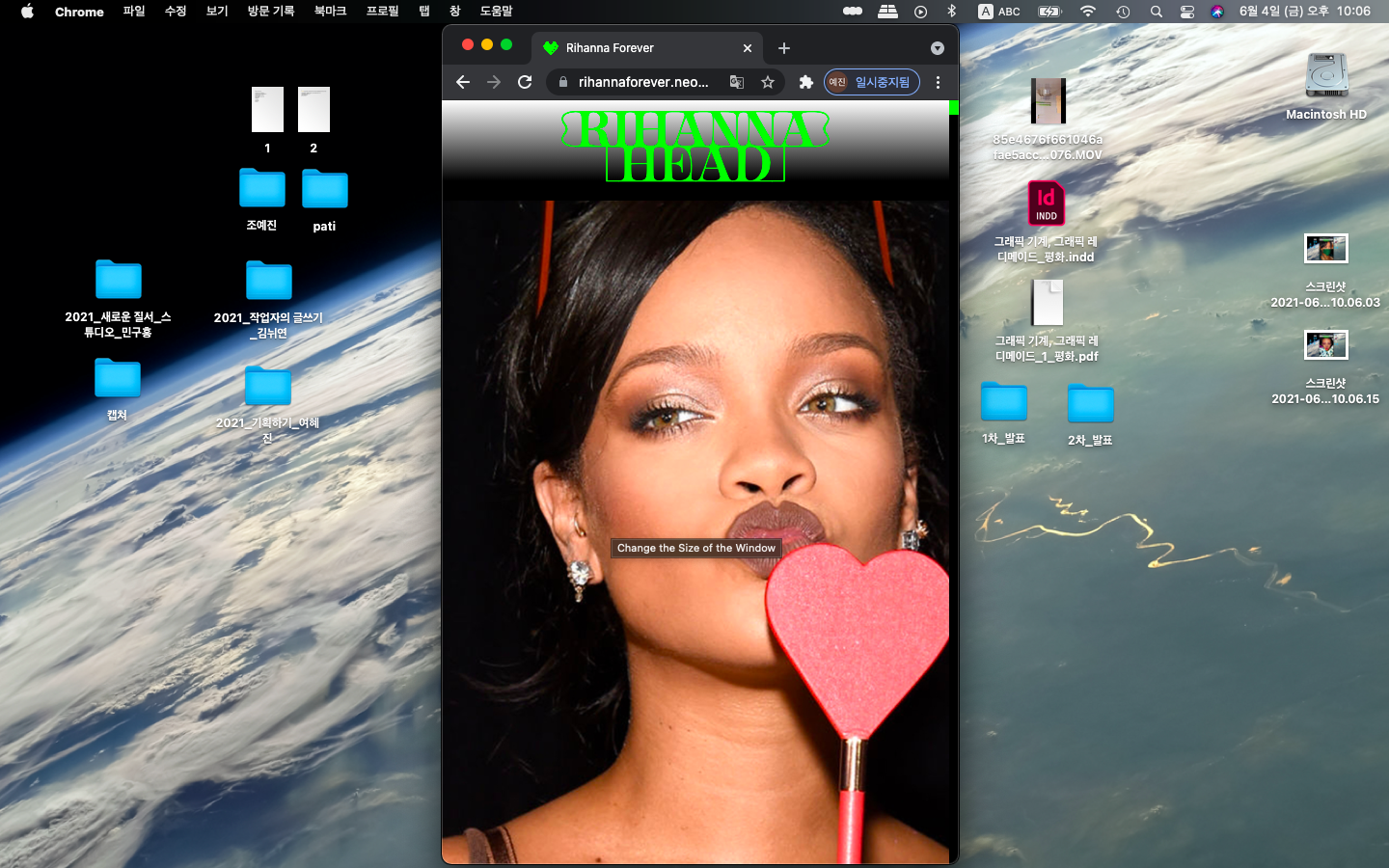Open the Chrome three-dot menu
The image size is (1389, 868).
click(938, 82)
